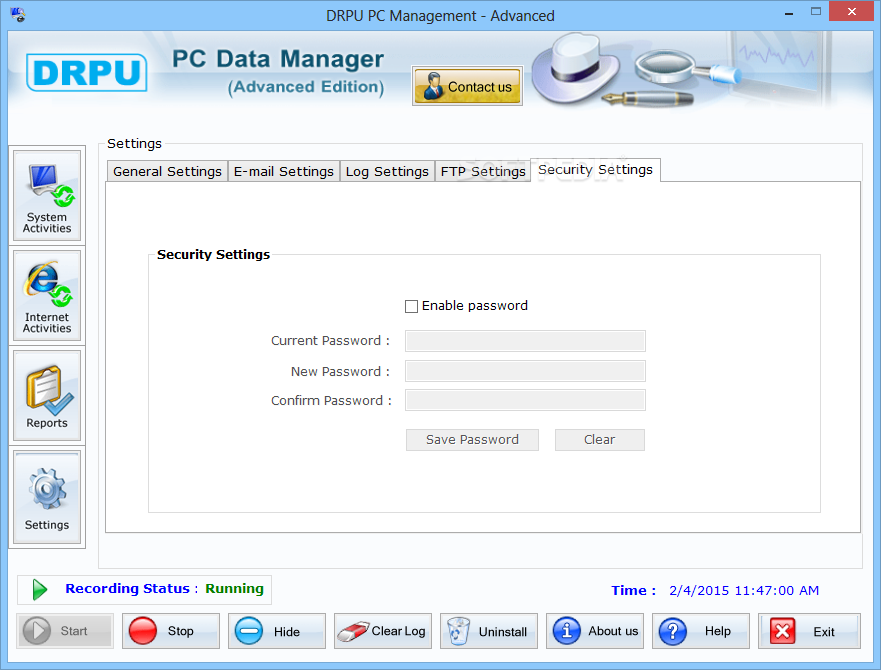Click the green recording status arrow
This screenshot has width=881, height=670.
(39, 590)
